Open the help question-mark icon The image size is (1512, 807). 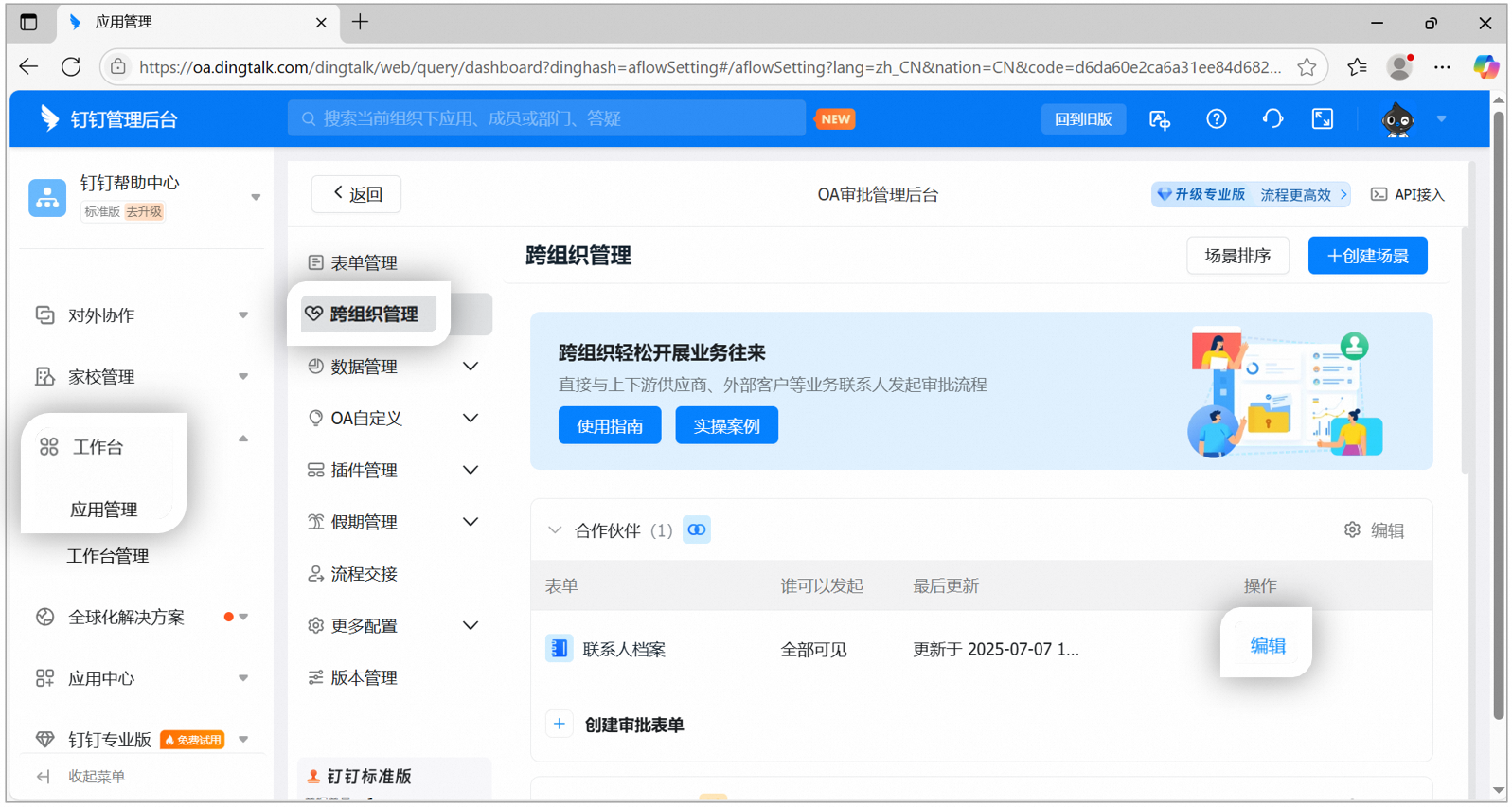tap(1217, 118)
